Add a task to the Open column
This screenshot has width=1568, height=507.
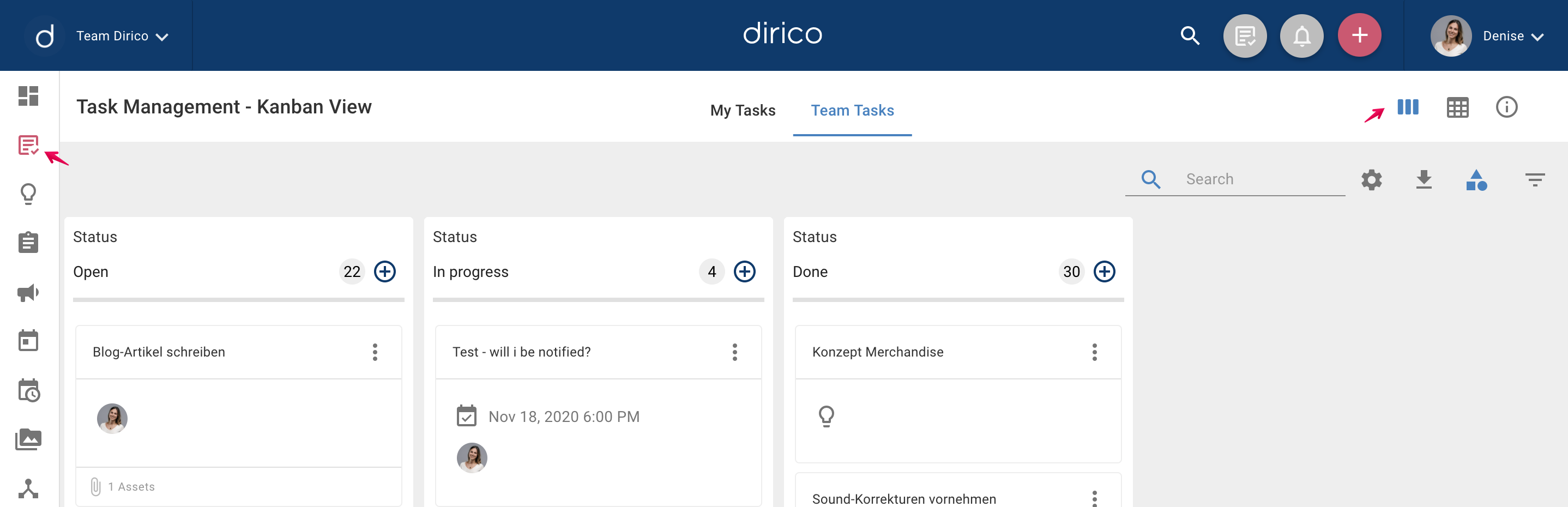point(385,271)
